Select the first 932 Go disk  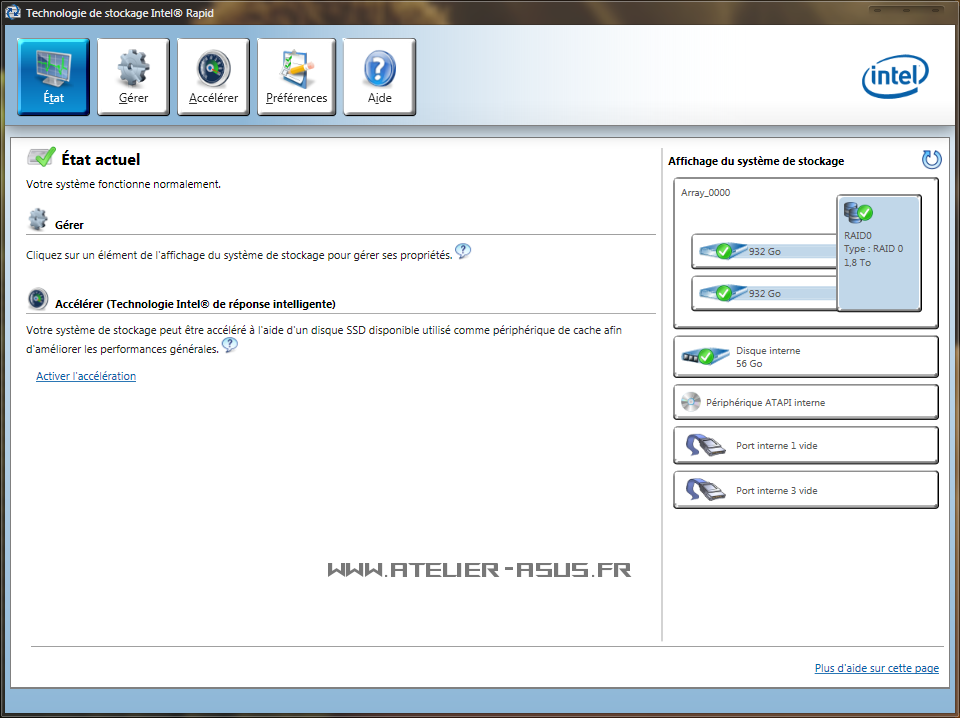coord(762,252)
